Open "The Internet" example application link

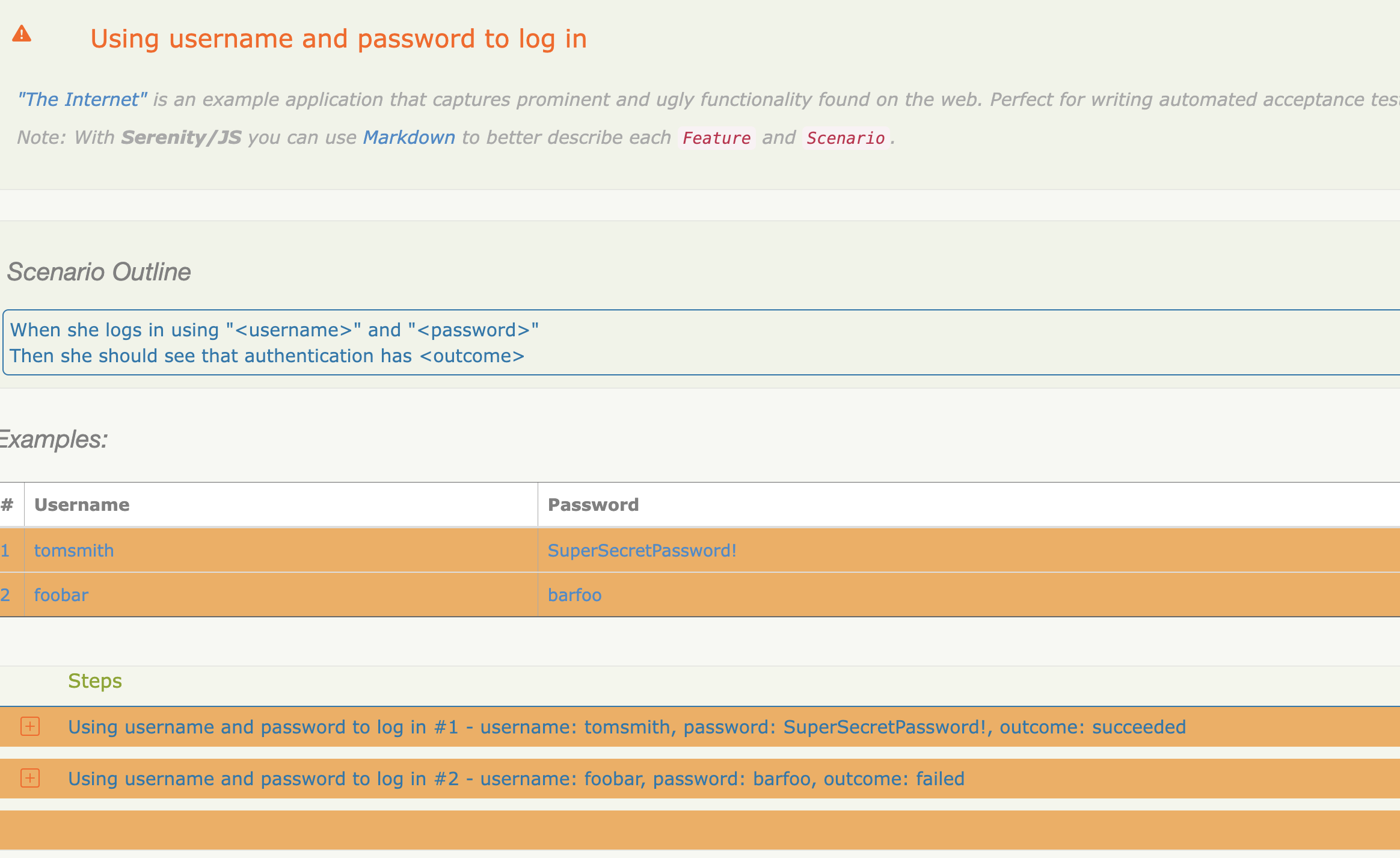[82, 99]
